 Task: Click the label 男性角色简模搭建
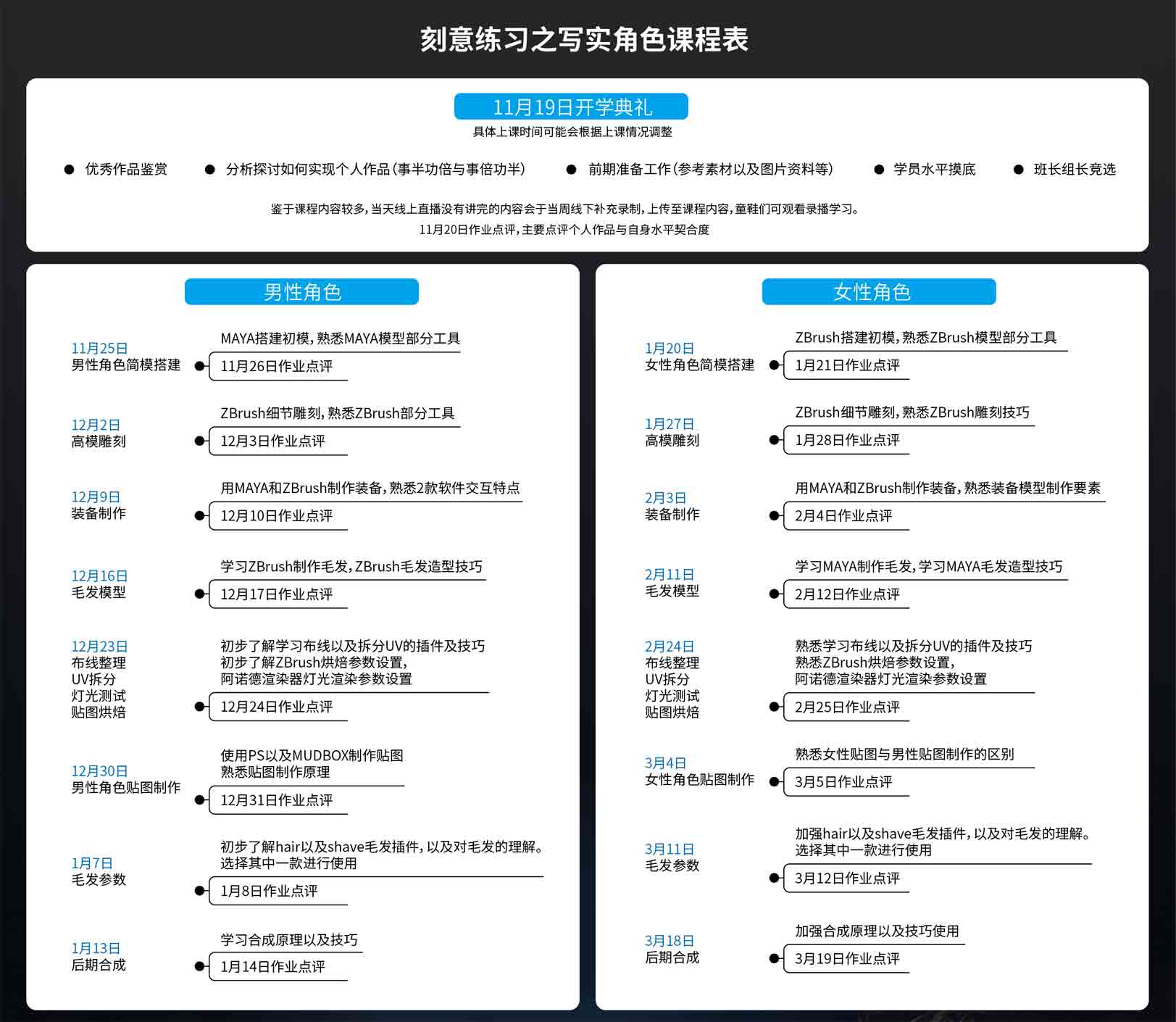125,365
